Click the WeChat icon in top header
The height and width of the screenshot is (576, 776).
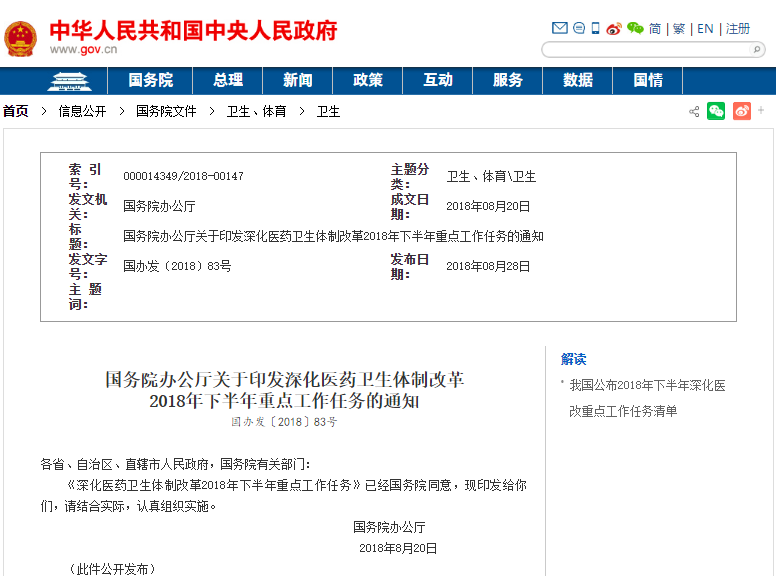[x=635, y=28]
